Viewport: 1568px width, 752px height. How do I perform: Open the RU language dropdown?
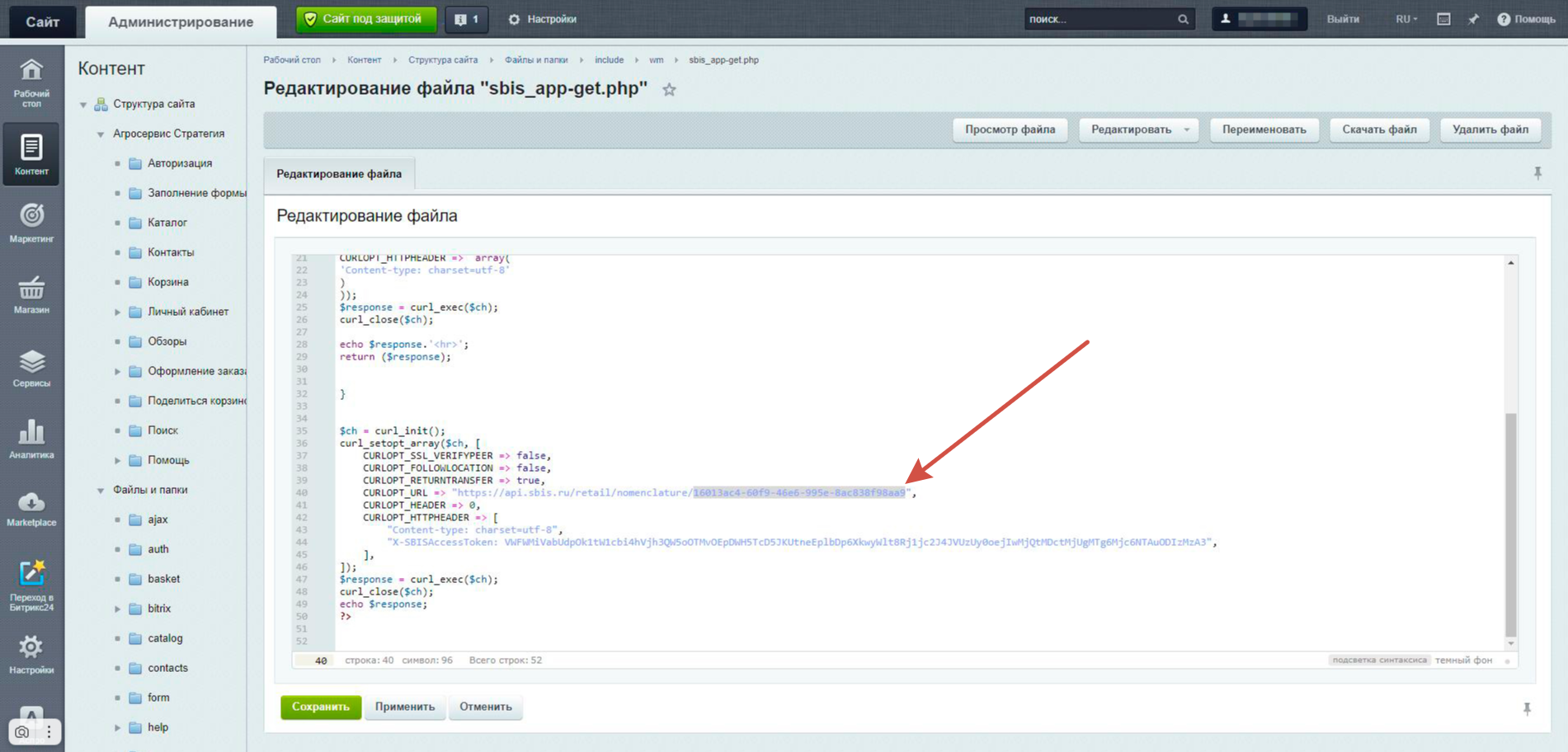(1406, 19)
